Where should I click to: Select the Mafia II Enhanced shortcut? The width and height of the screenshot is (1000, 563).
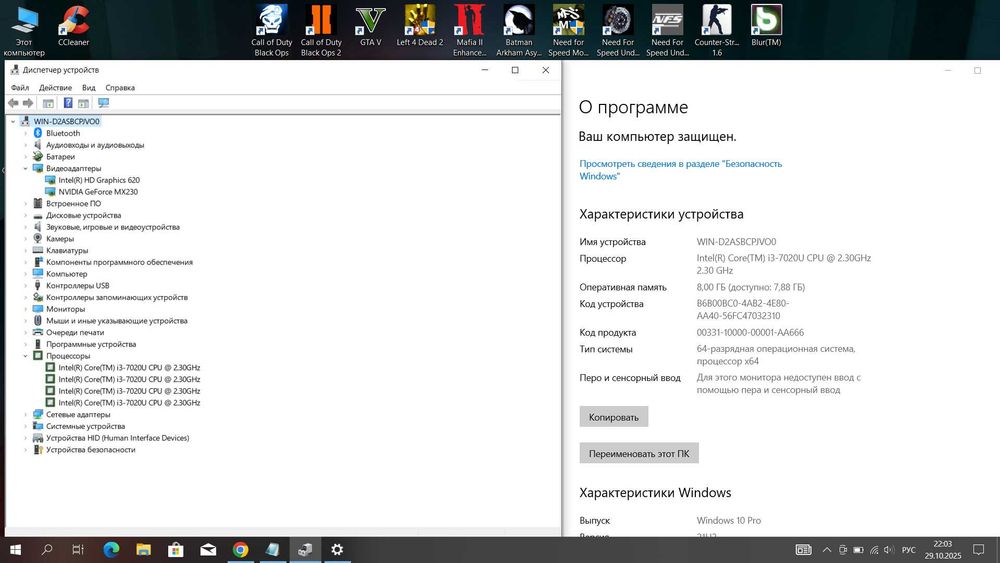click(x=469, y=30)
